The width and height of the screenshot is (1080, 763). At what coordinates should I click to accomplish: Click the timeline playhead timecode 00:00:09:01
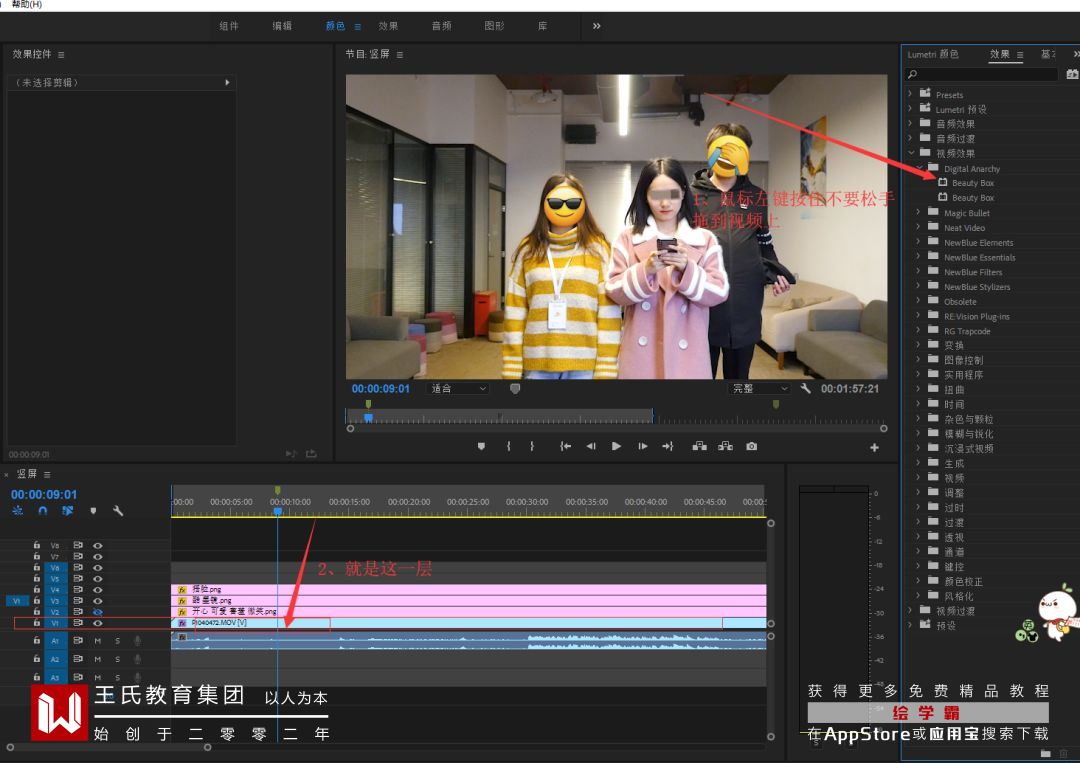43,494
